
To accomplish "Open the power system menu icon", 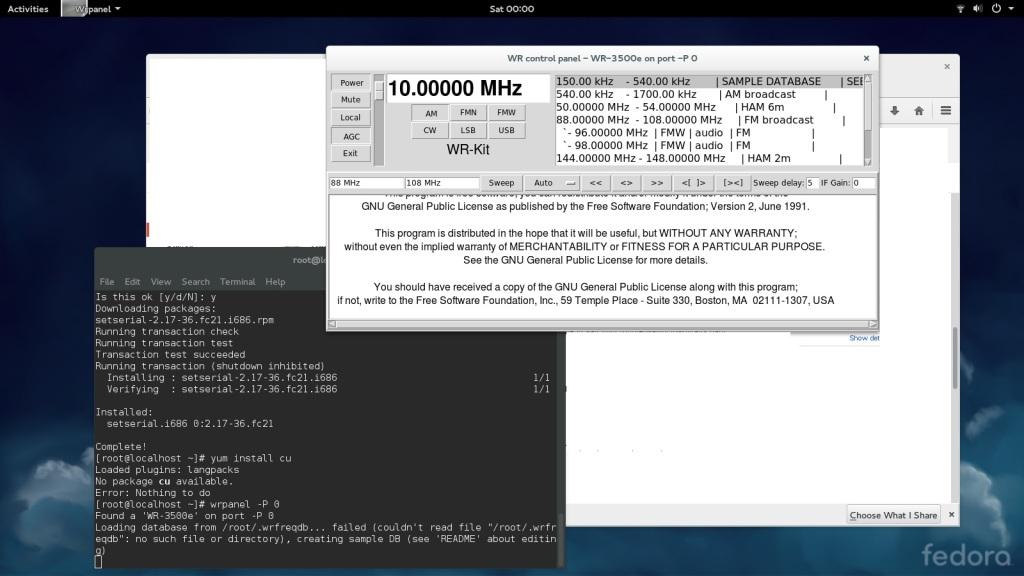I will point(996,8).
